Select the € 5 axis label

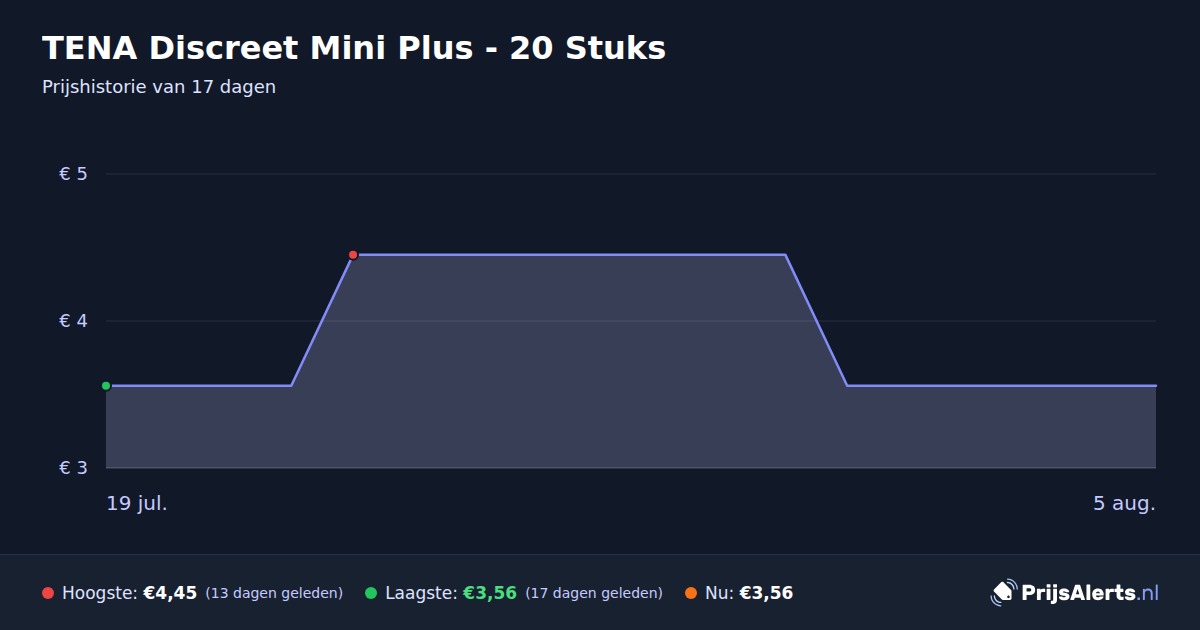coord(74,174)
